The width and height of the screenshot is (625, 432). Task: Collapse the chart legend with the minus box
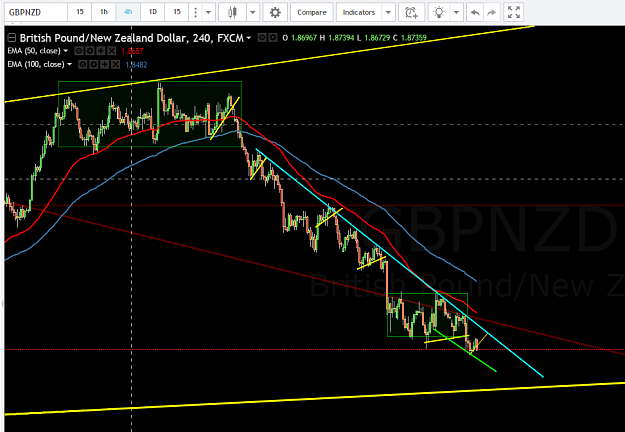pyautogui.click(x=12, y=38)
